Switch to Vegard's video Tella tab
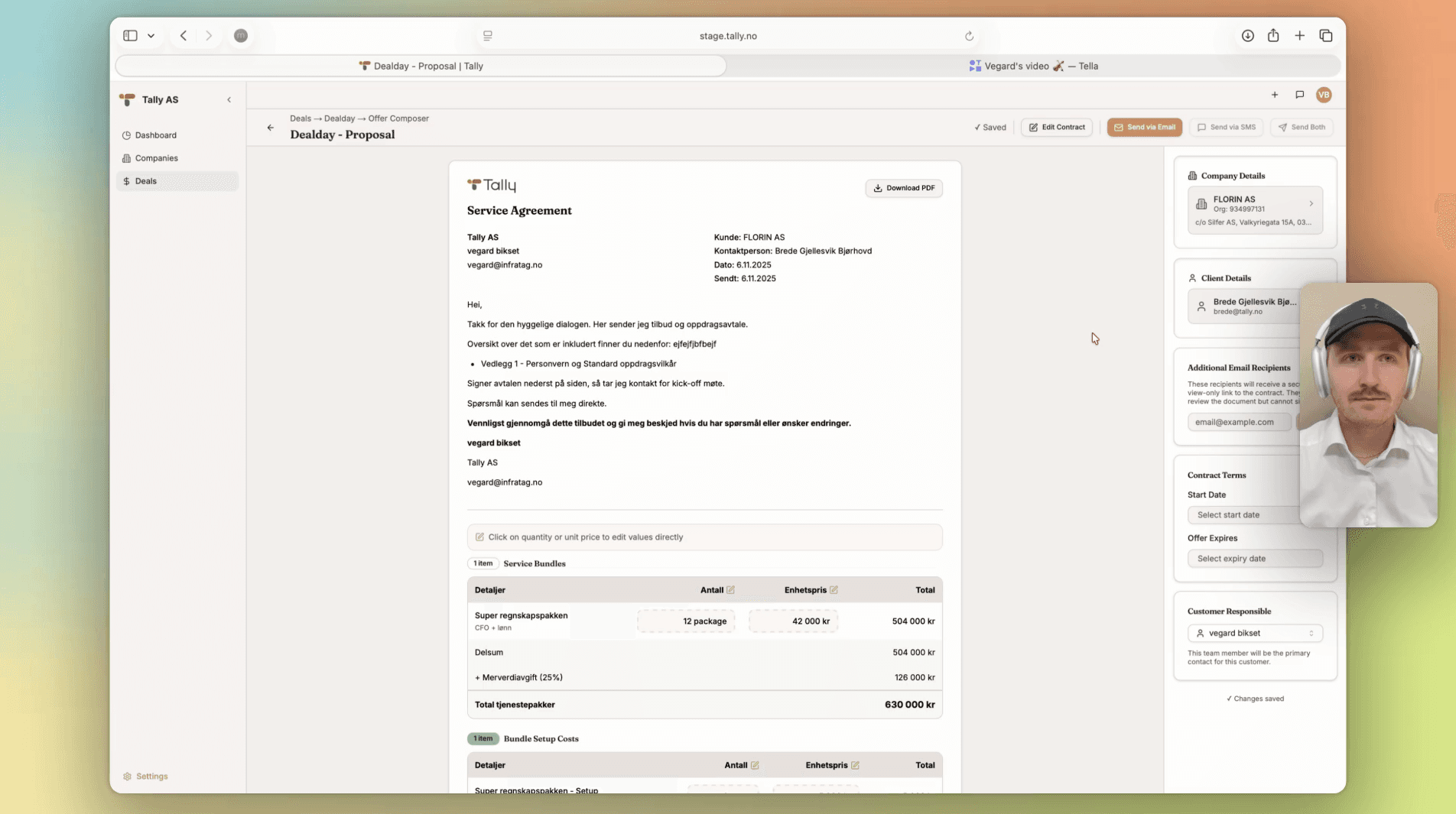 1033,66
